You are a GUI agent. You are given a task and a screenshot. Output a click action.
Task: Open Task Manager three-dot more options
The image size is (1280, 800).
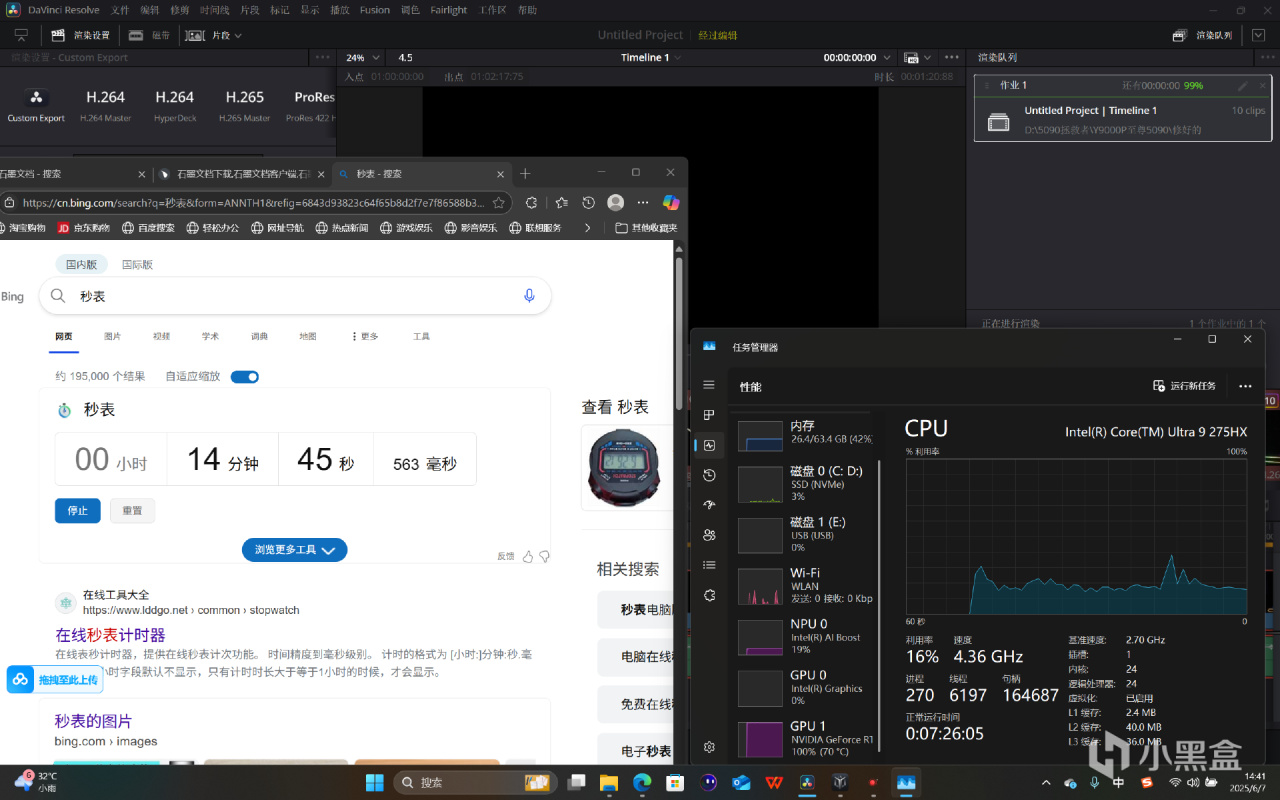pyautogui.click(x=1245, y=386)
